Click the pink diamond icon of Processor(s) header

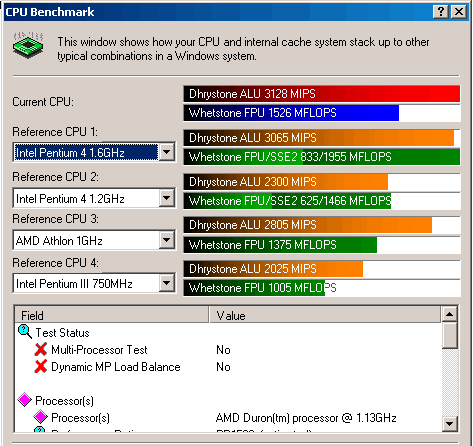pyautogui.click(x=25, y=400)
